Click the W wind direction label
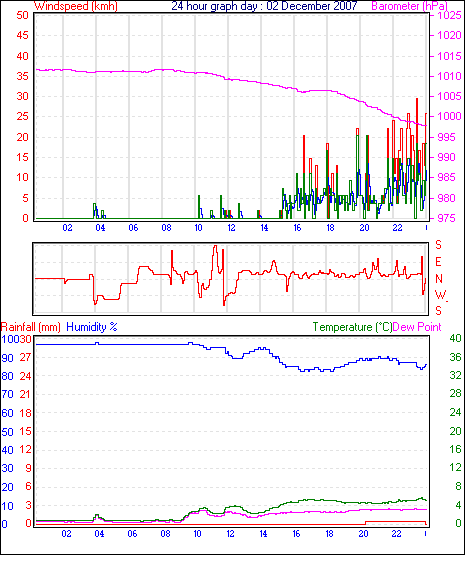466x563 pixels. [440, 295]
